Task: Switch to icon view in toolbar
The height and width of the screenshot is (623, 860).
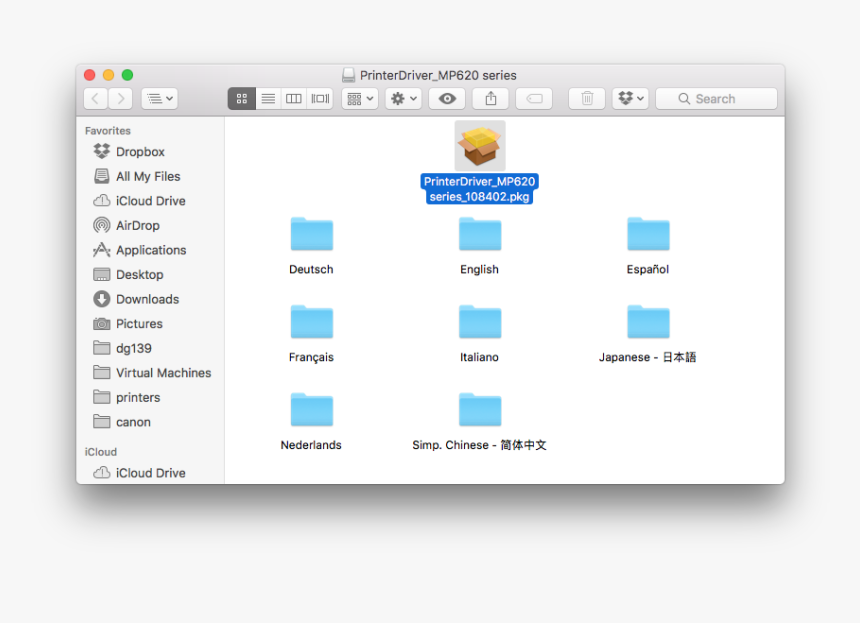Action: (x=241, y=99)
